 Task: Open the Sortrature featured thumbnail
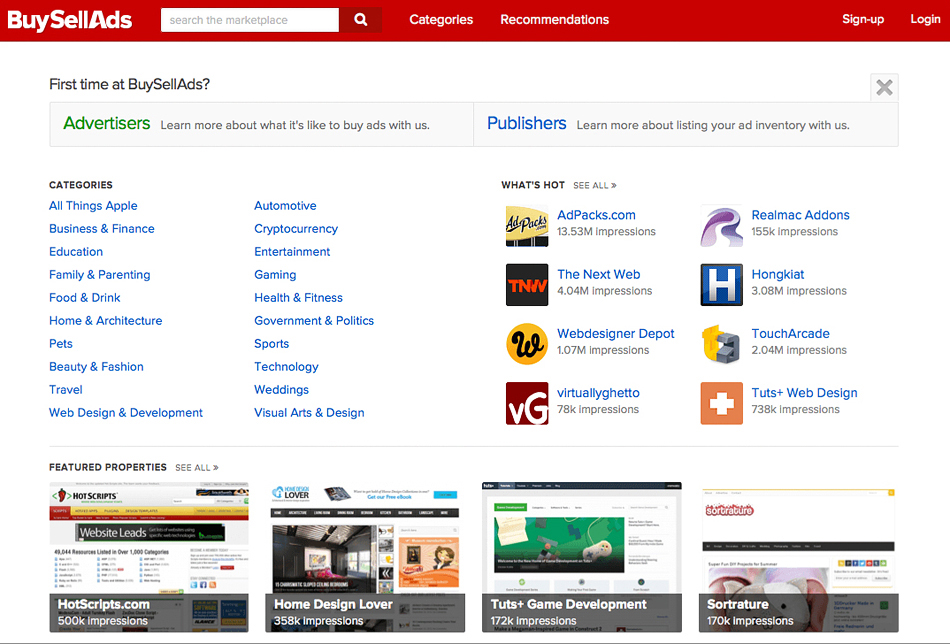(x=799, y=557)
